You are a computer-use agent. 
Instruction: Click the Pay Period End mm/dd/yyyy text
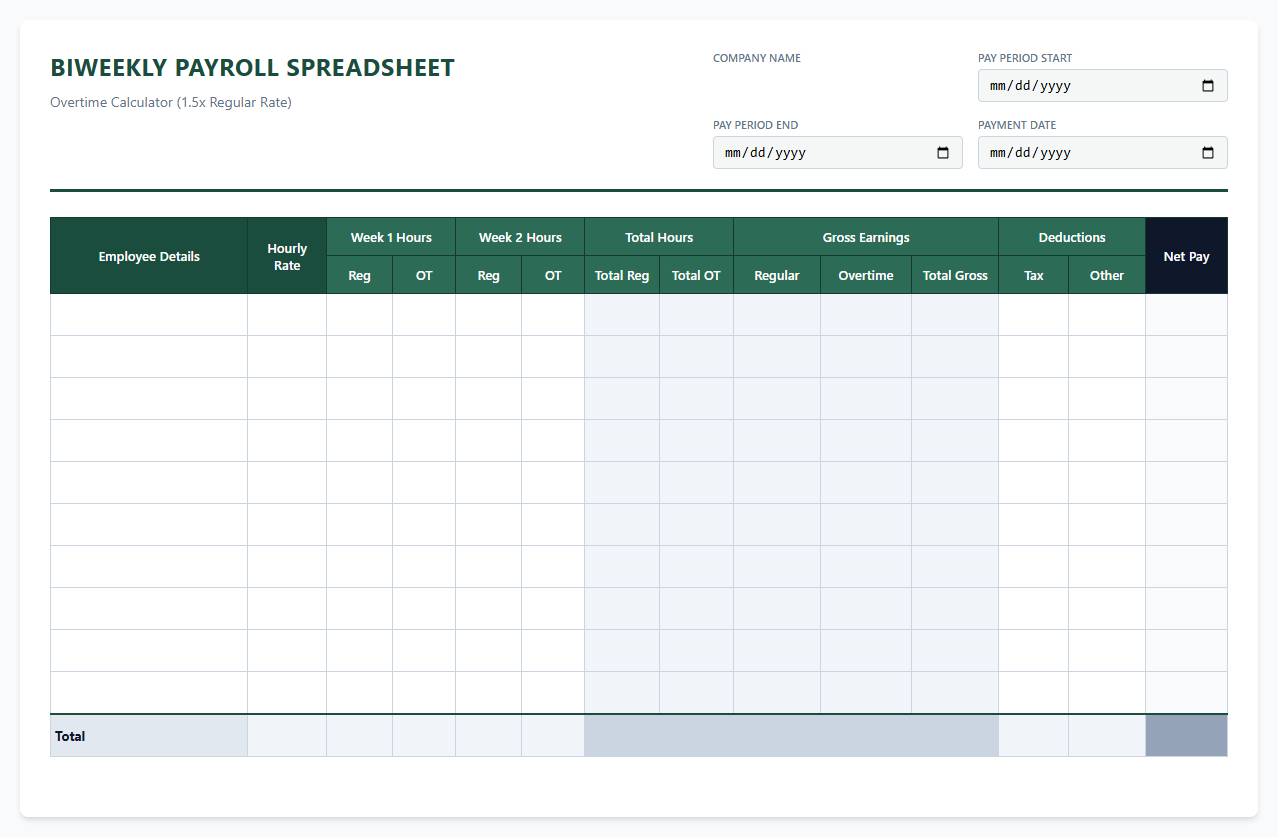pyautogui.click(x=765, y=153)
